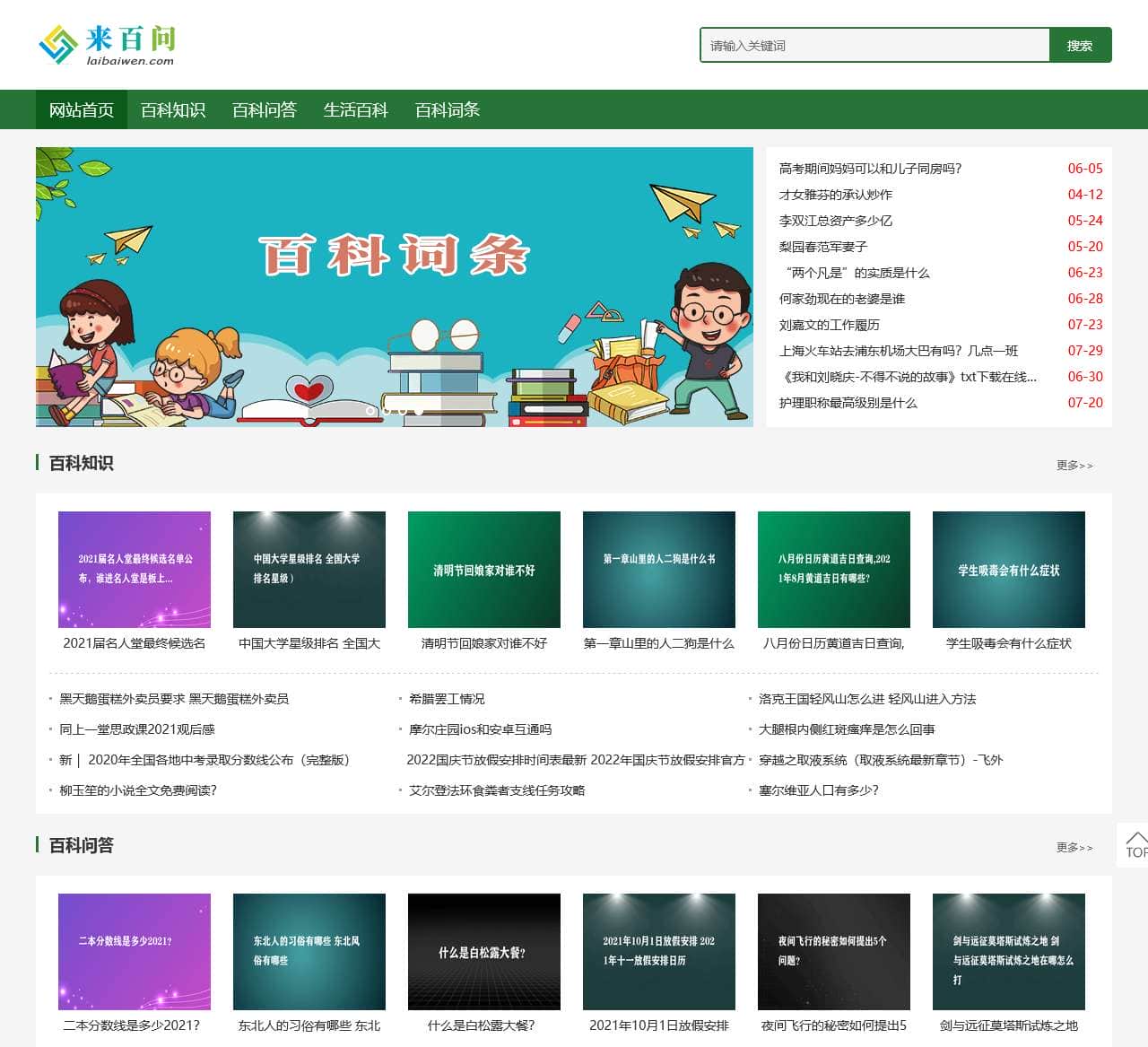Open the 李双江总资产多少亿 article link

(835, 221)
